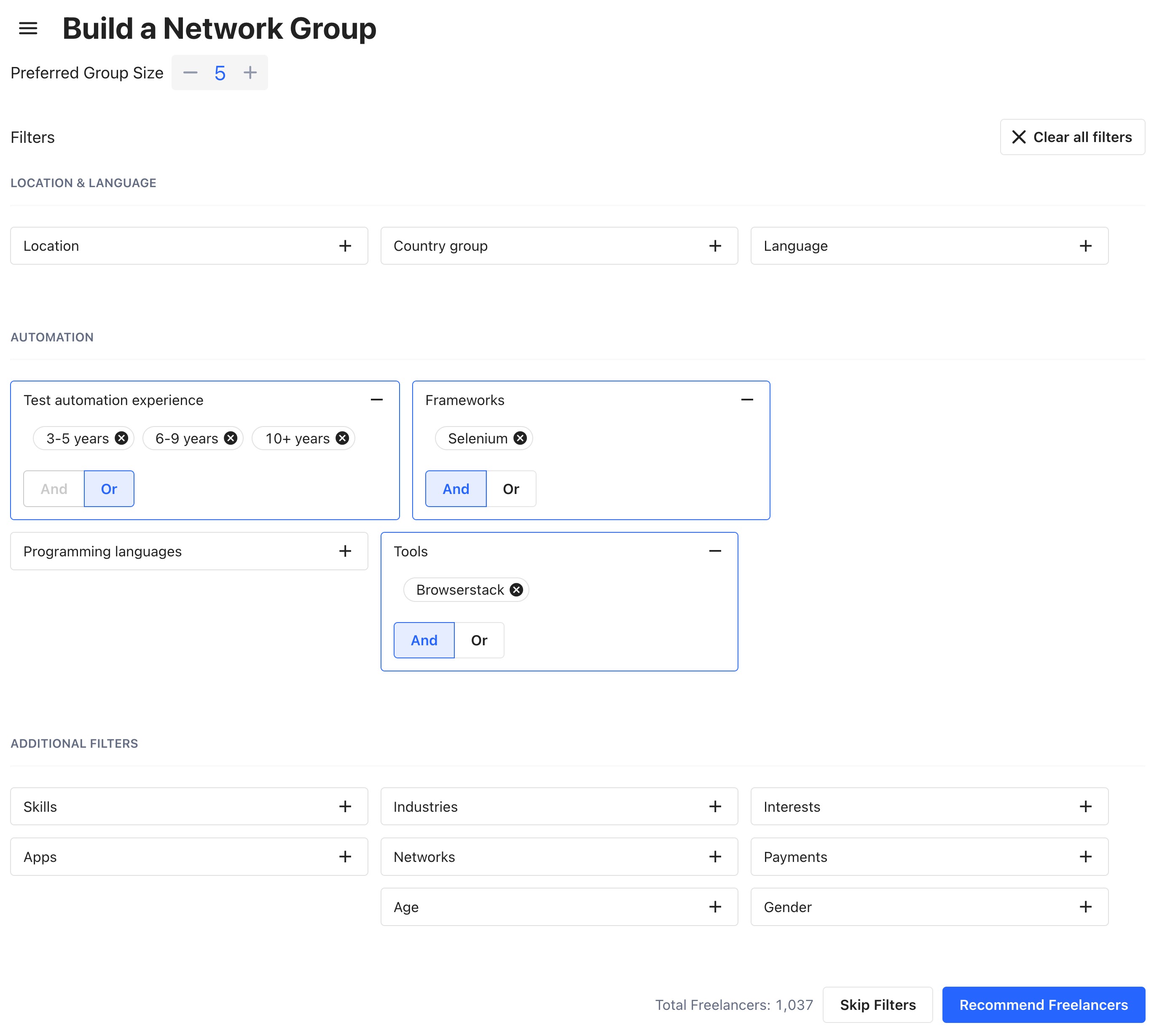
Task: Collapse the Tools filter
Action: pyautogui.click(x=715, y=550)
